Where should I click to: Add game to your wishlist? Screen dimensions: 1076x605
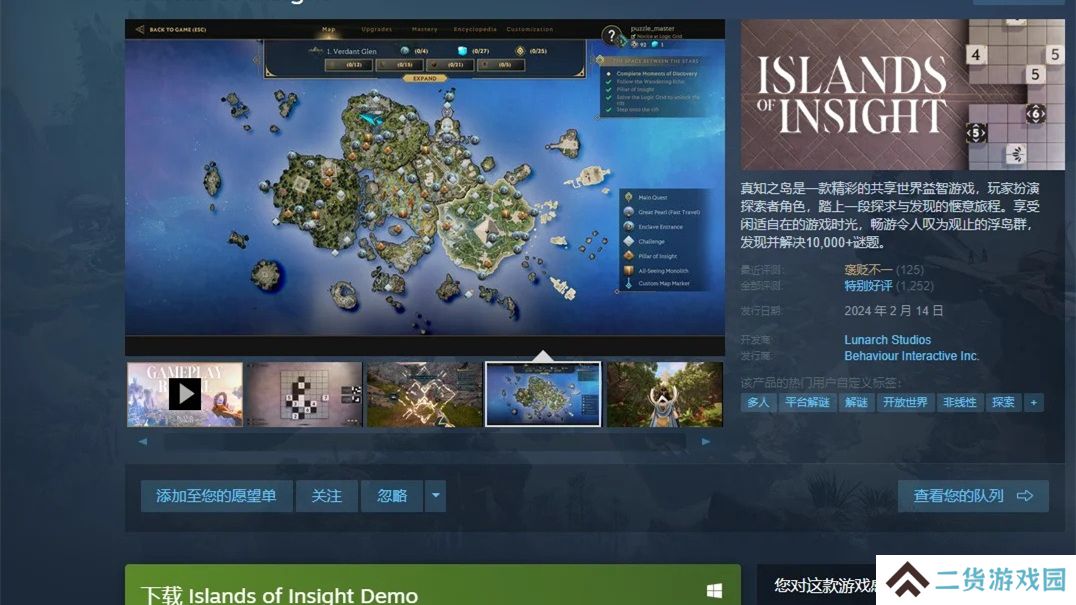point(216,496)
